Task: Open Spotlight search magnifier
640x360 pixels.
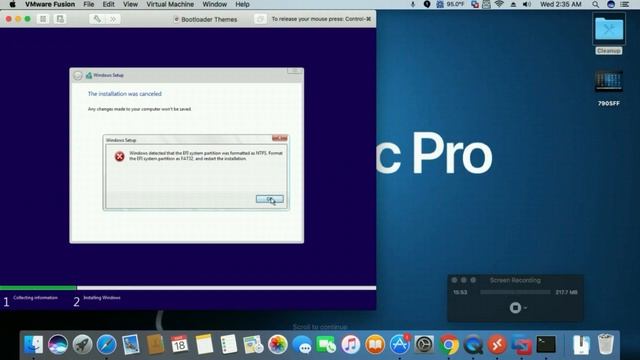Action: [596, 4]
